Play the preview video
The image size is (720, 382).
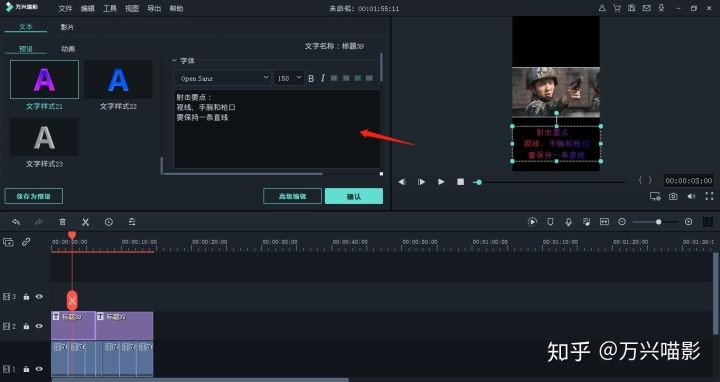coord(441,182)
